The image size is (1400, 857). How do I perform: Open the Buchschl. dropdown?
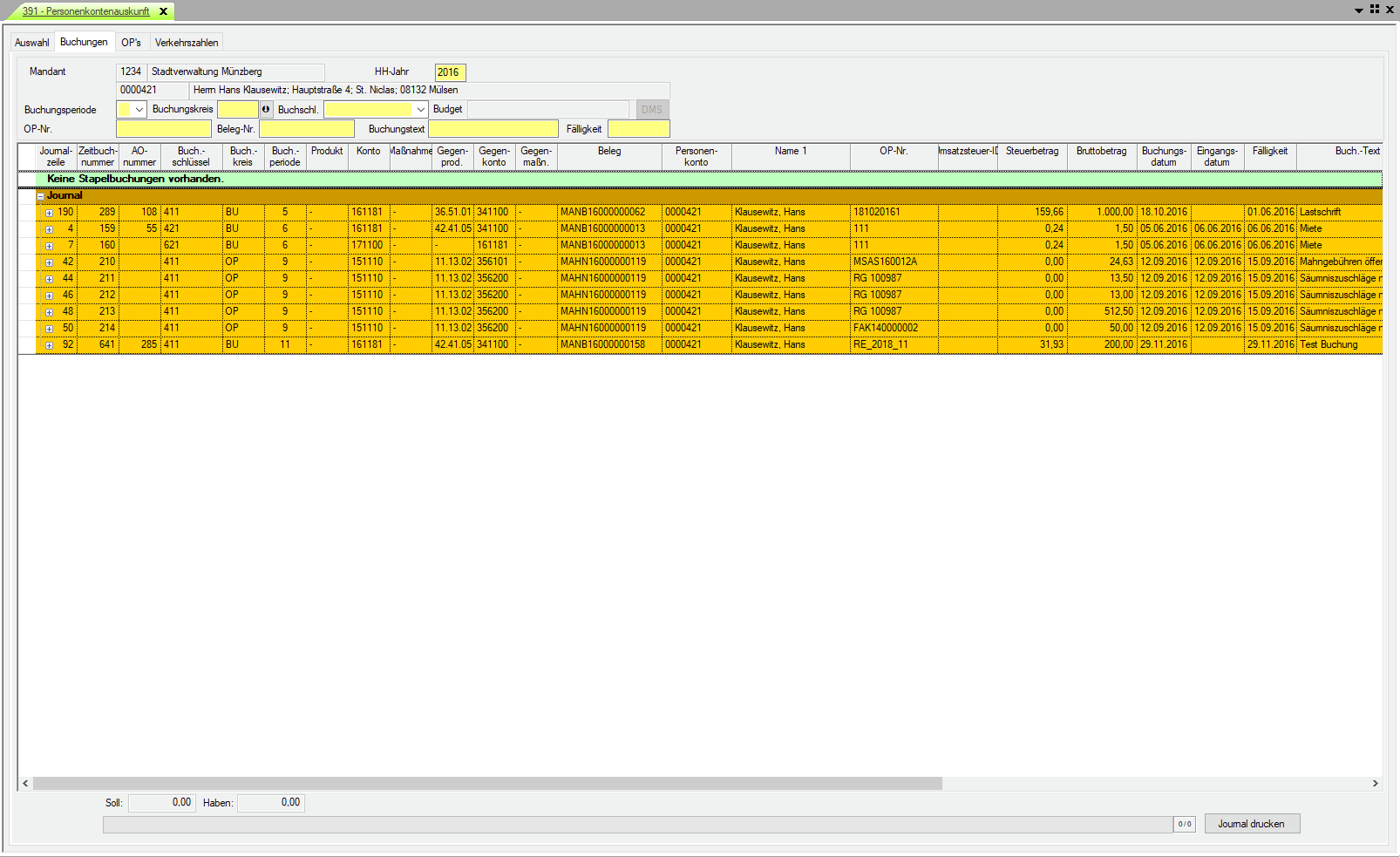pyautogui.click(x=420, y=110)
